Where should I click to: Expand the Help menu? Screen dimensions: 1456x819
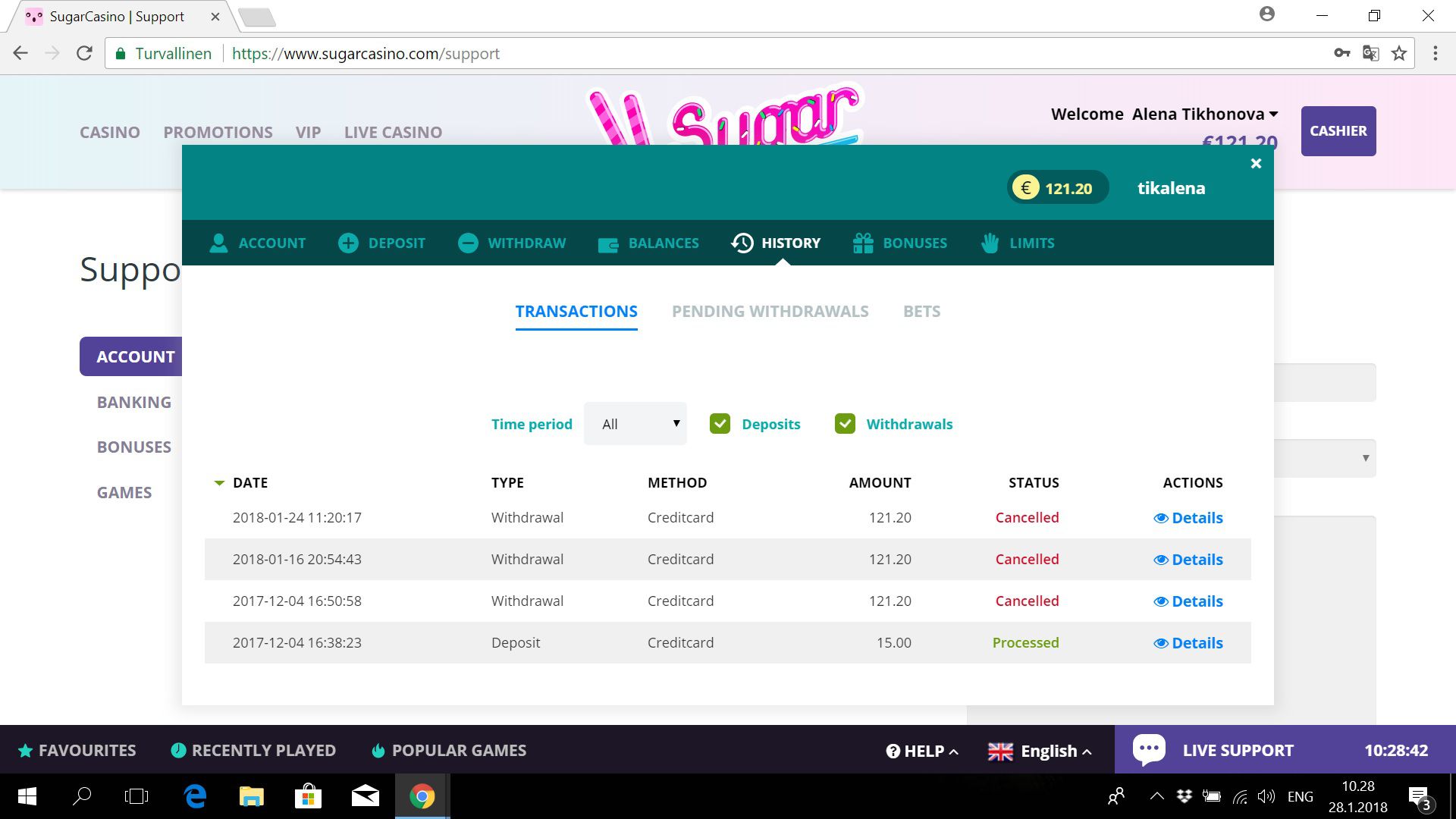(x=922, y=751)
